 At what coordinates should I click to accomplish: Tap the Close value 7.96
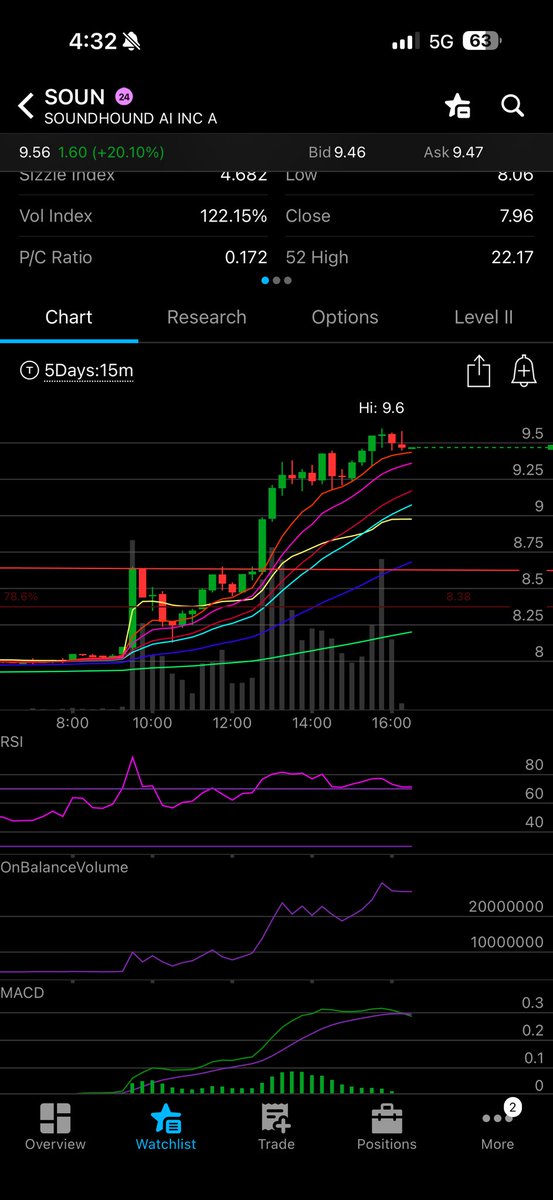[x=516, y=216]
